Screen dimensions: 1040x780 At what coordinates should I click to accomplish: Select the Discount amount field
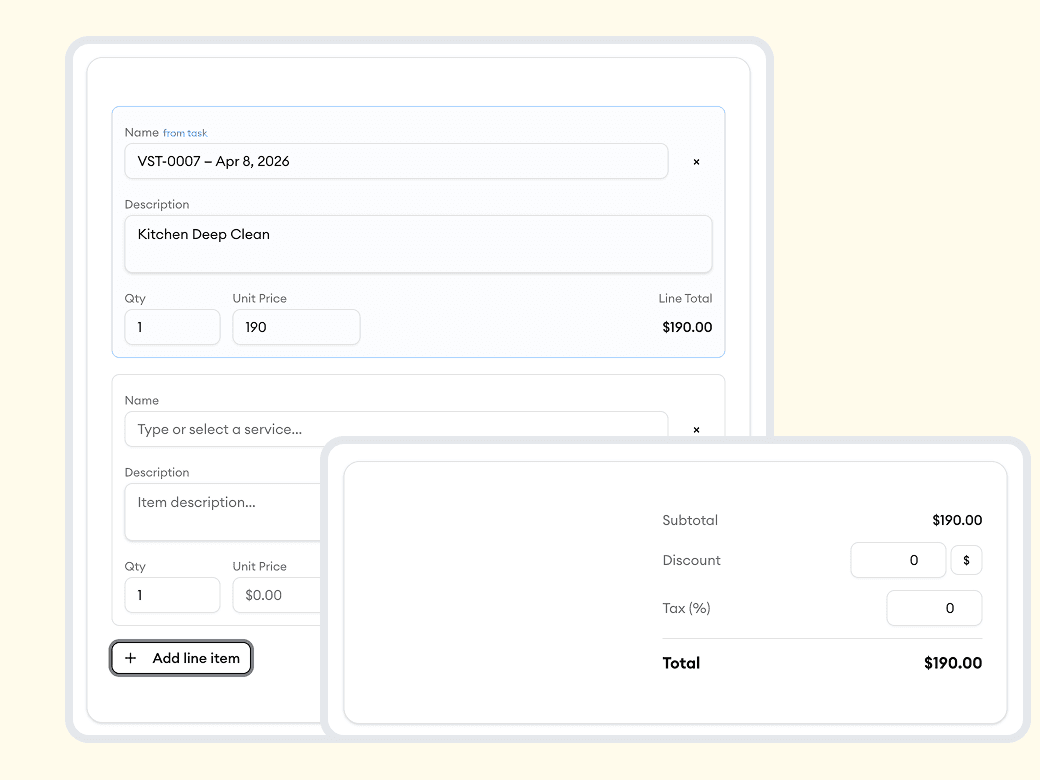[897, 560]
